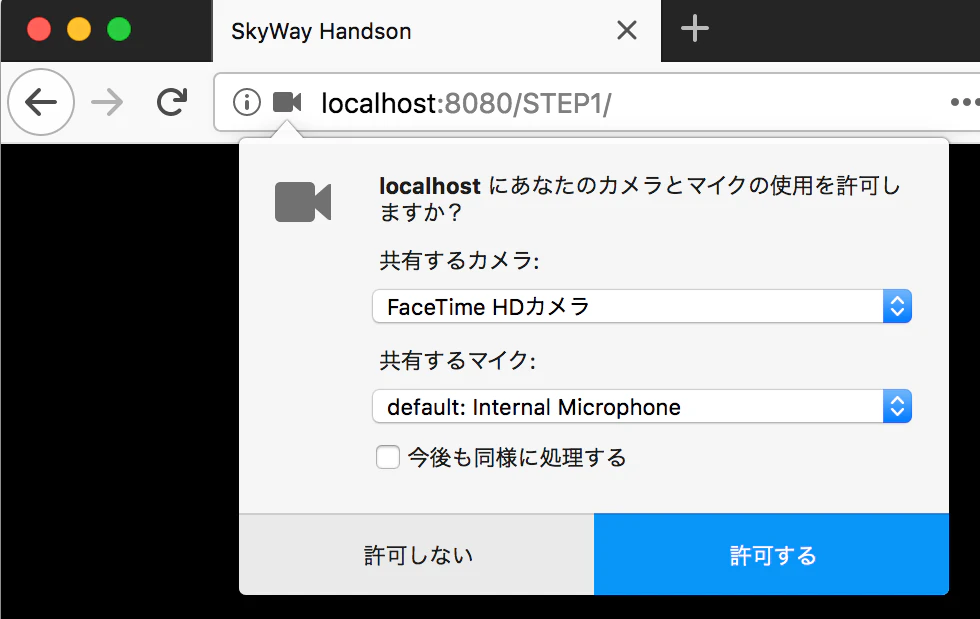Open the Internal Microphone dropdown
980x619 pixels.
point(642,406)
